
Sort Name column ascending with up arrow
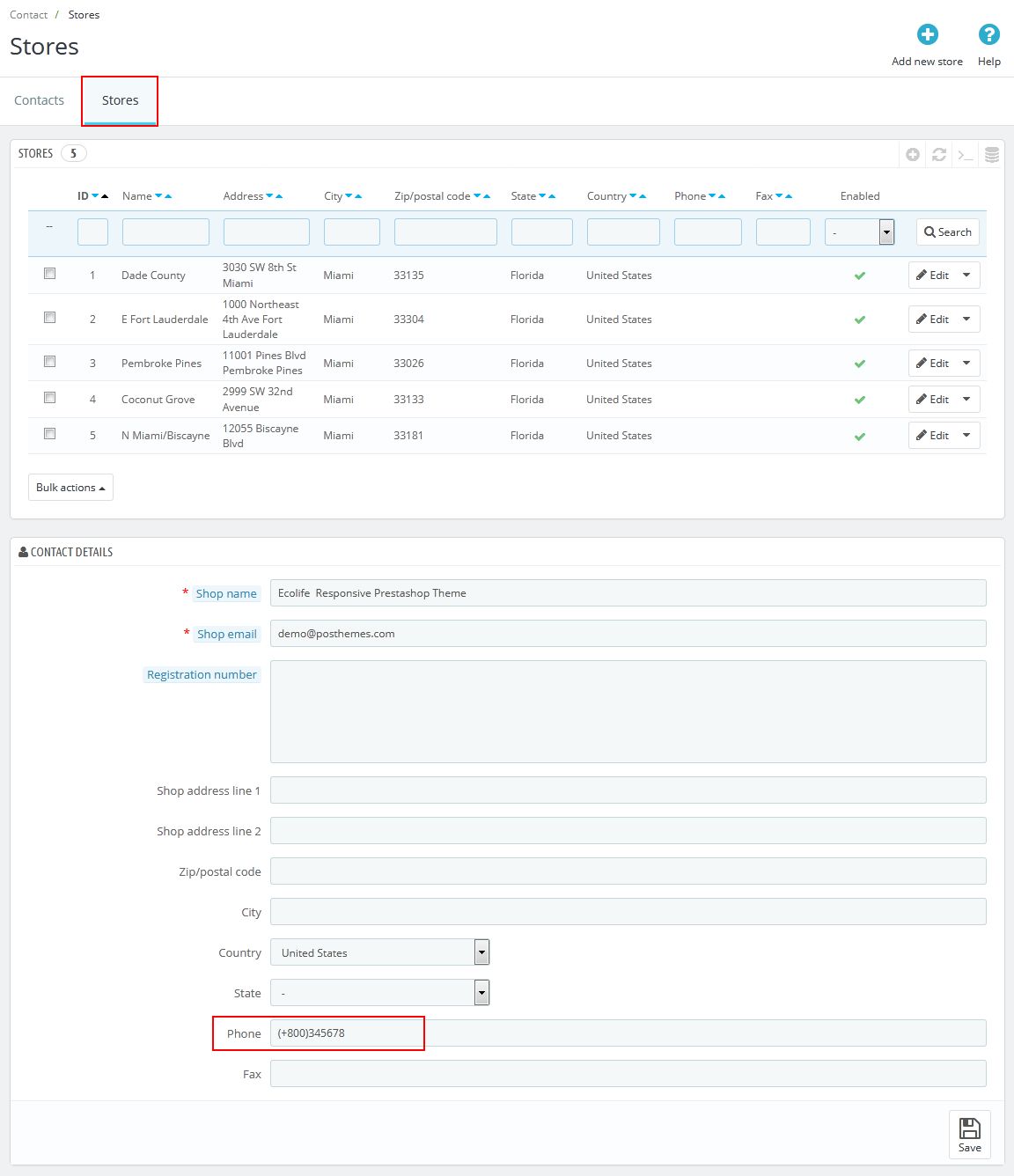[168, 196]
